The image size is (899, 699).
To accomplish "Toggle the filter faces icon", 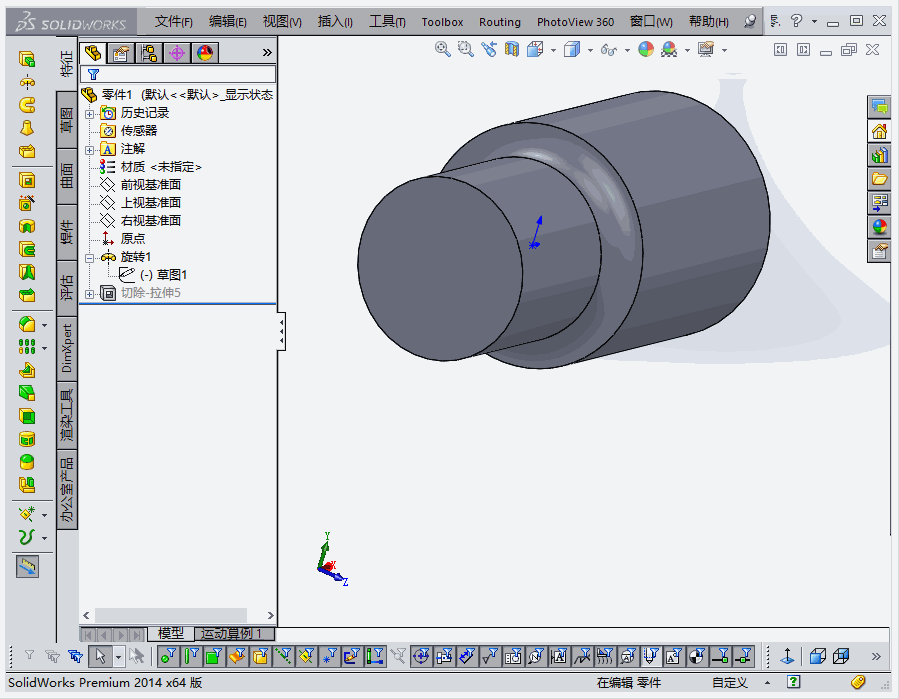I will [x=214, y=656].
